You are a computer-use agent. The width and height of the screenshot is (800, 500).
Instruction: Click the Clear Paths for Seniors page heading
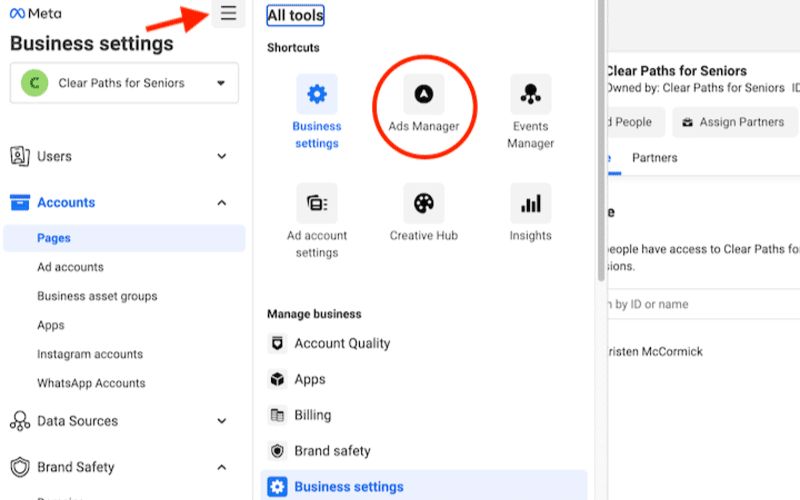click(x=677, y=71)
